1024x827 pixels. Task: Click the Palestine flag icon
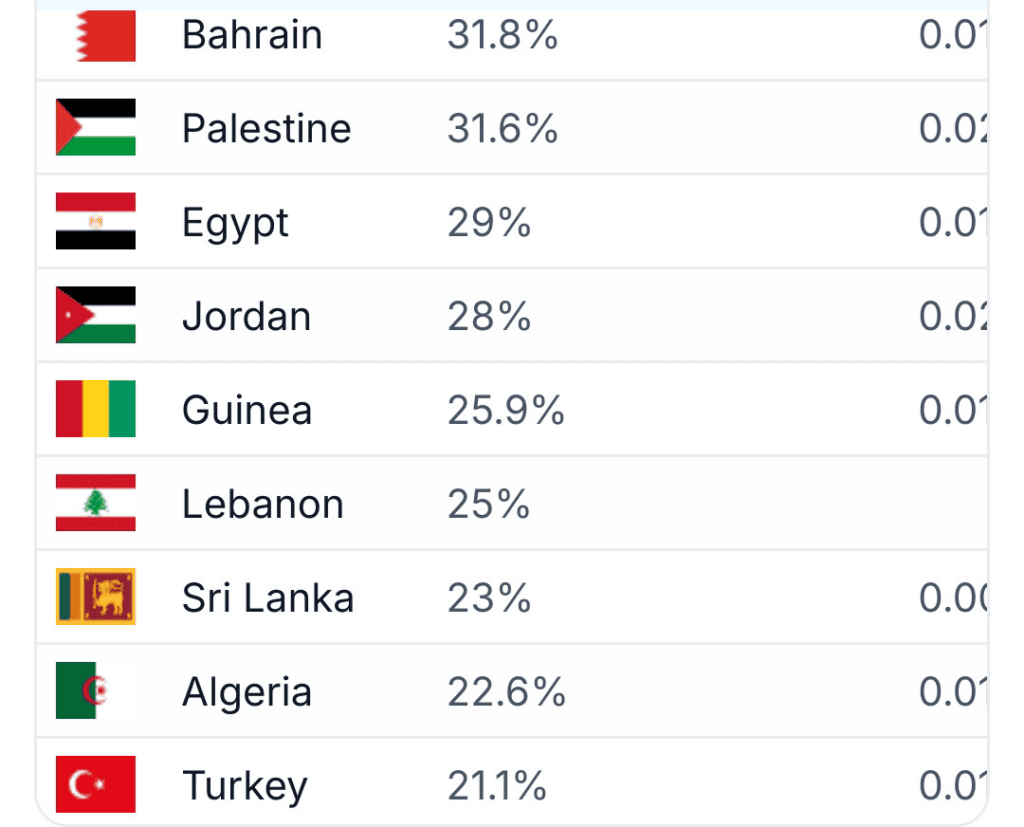point(95,127)
